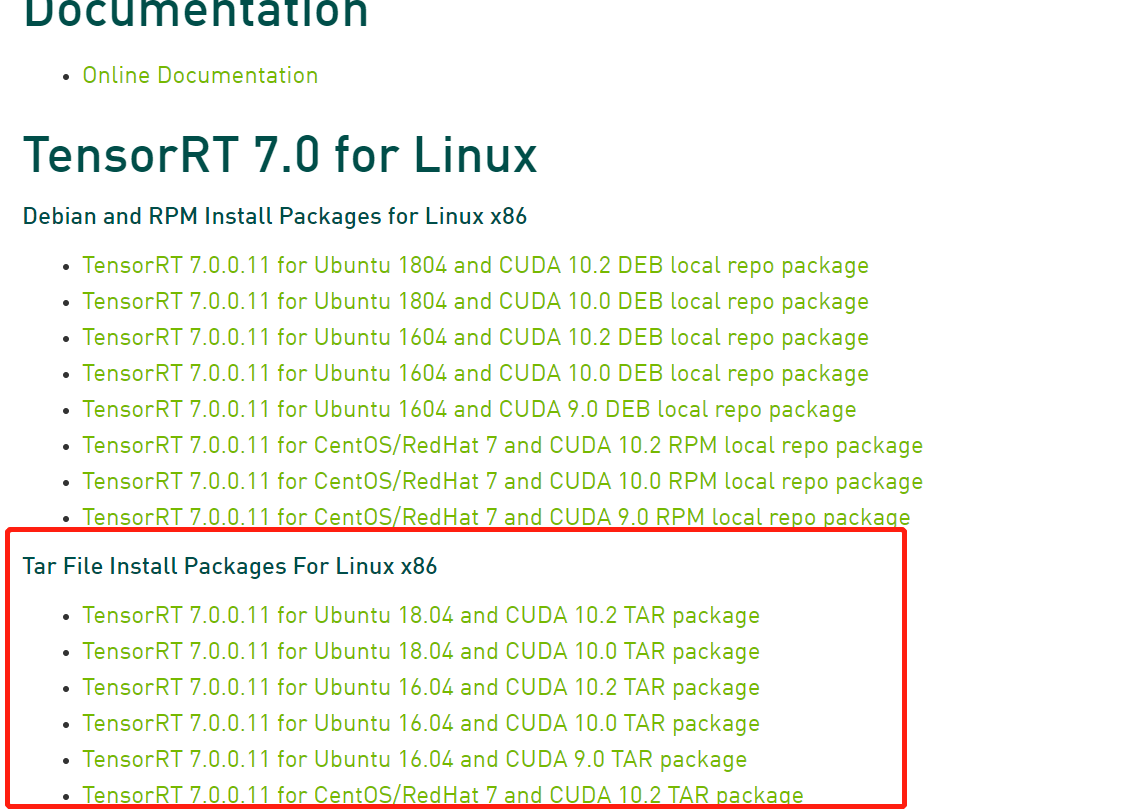Download Ubuntu 18.04 CUDA 10.0 TAR package
This screenshot has width=1130, height=810.
pos(420,651)
